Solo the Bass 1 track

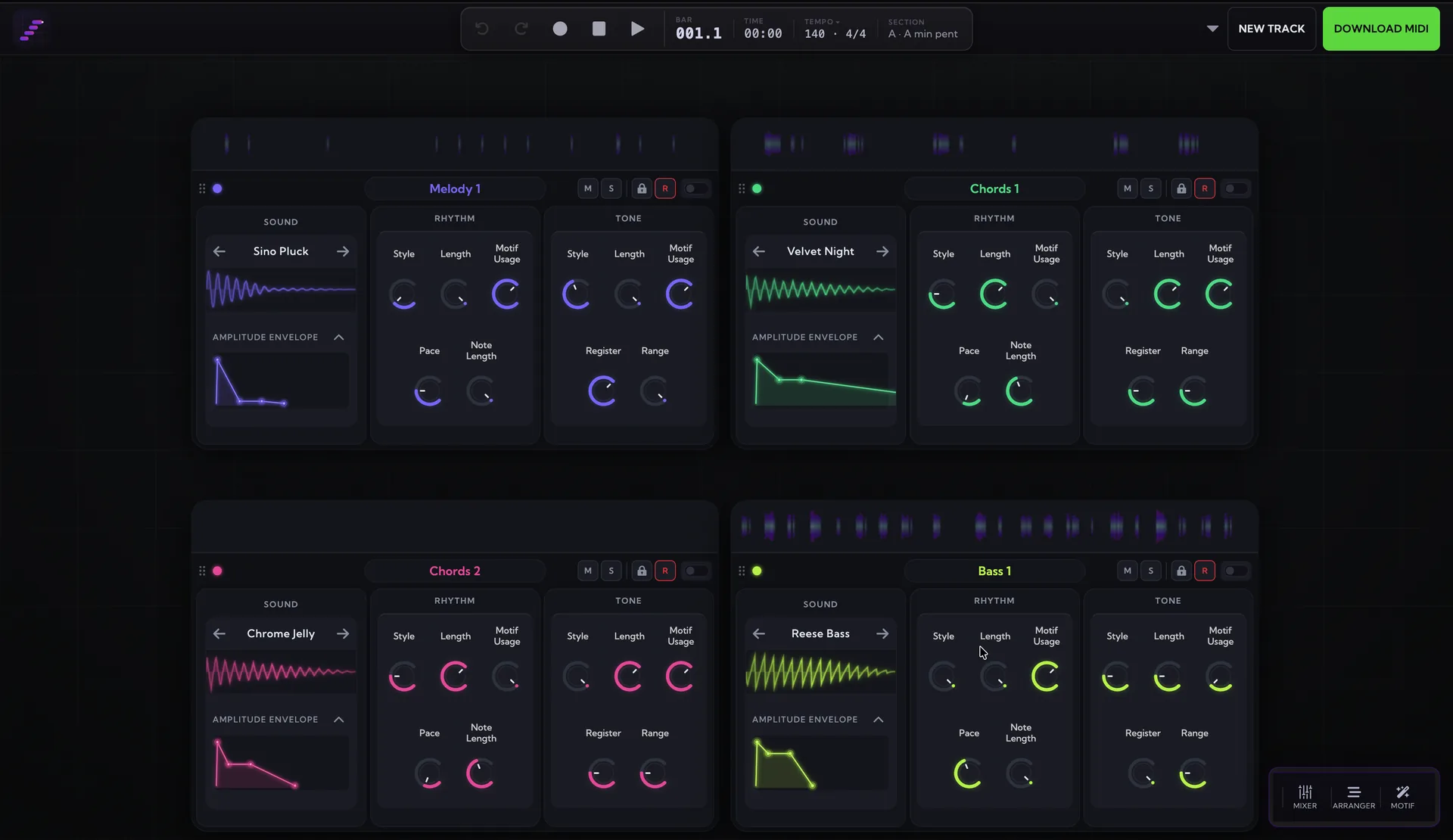click(1151, 571)
